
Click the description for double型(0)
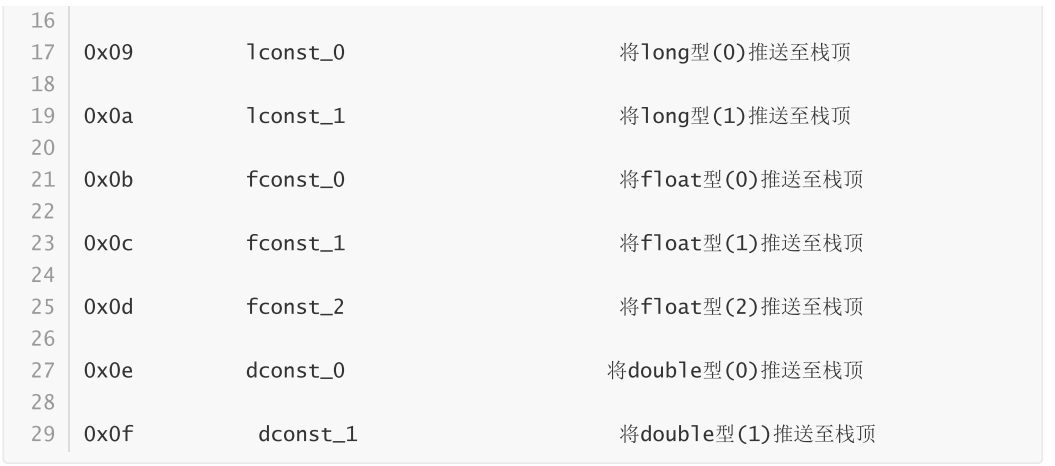[x=735, y=371]
